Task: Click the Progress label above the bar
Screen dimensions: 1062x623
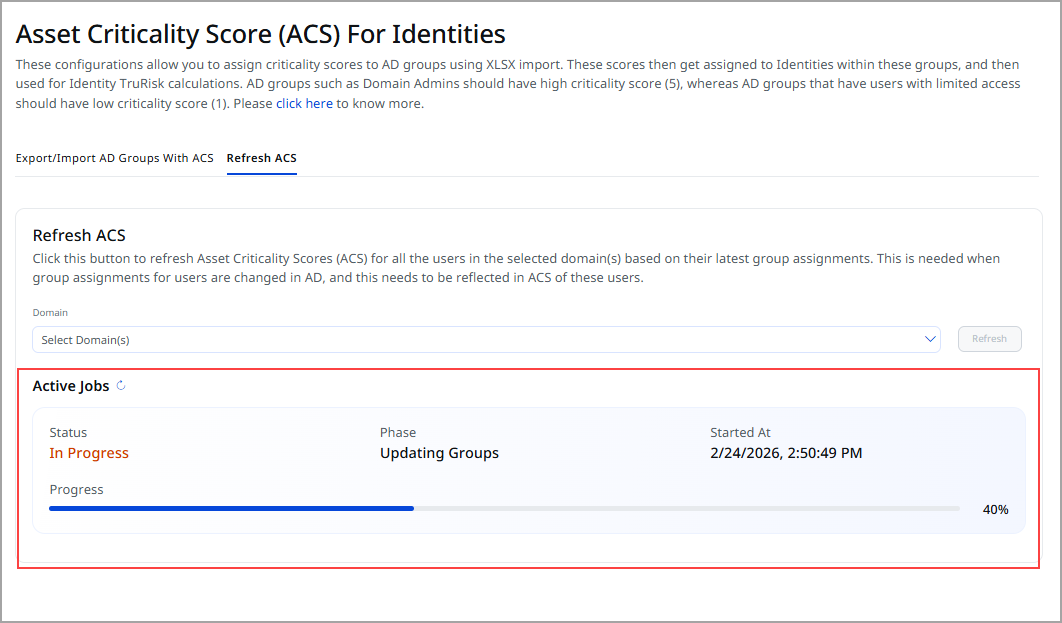Action: (x=76, y=490)
